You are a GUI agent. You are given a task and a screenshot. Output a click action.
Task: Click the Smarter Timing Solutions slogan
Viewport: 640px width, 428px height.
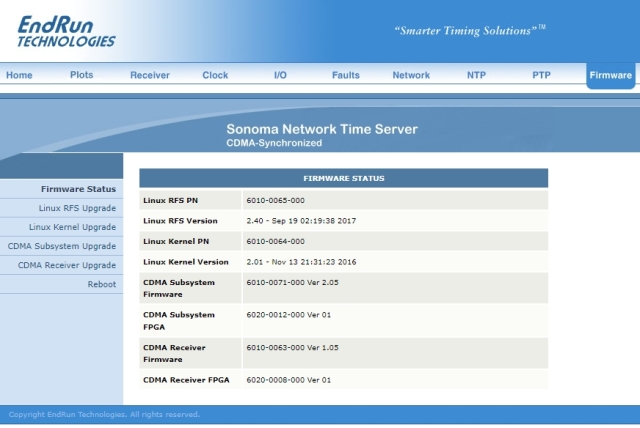point(469,30)
